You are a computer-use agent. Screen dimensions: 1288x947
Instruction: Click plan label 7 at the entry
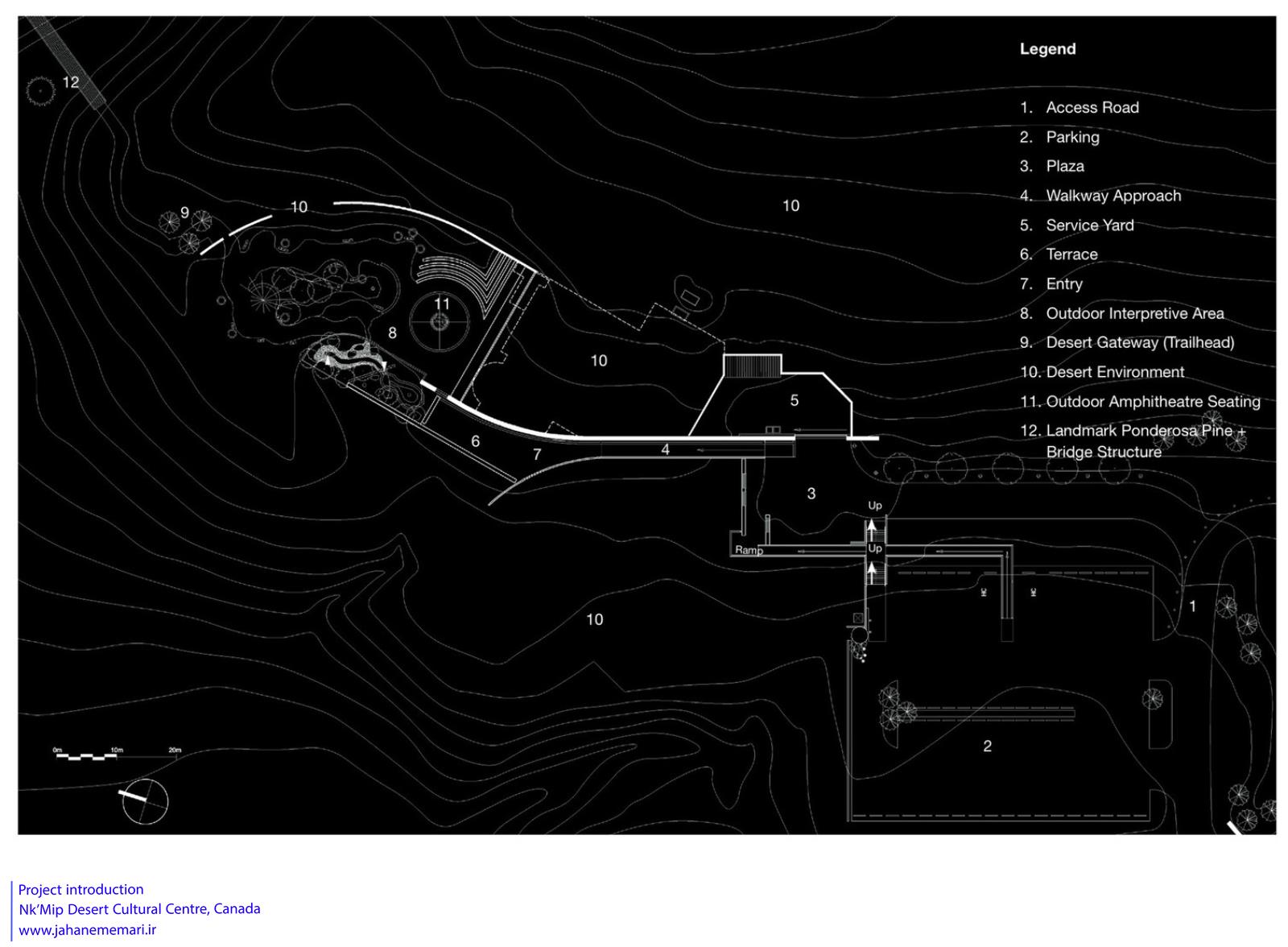pyautogui.click(x=537, y=455)
